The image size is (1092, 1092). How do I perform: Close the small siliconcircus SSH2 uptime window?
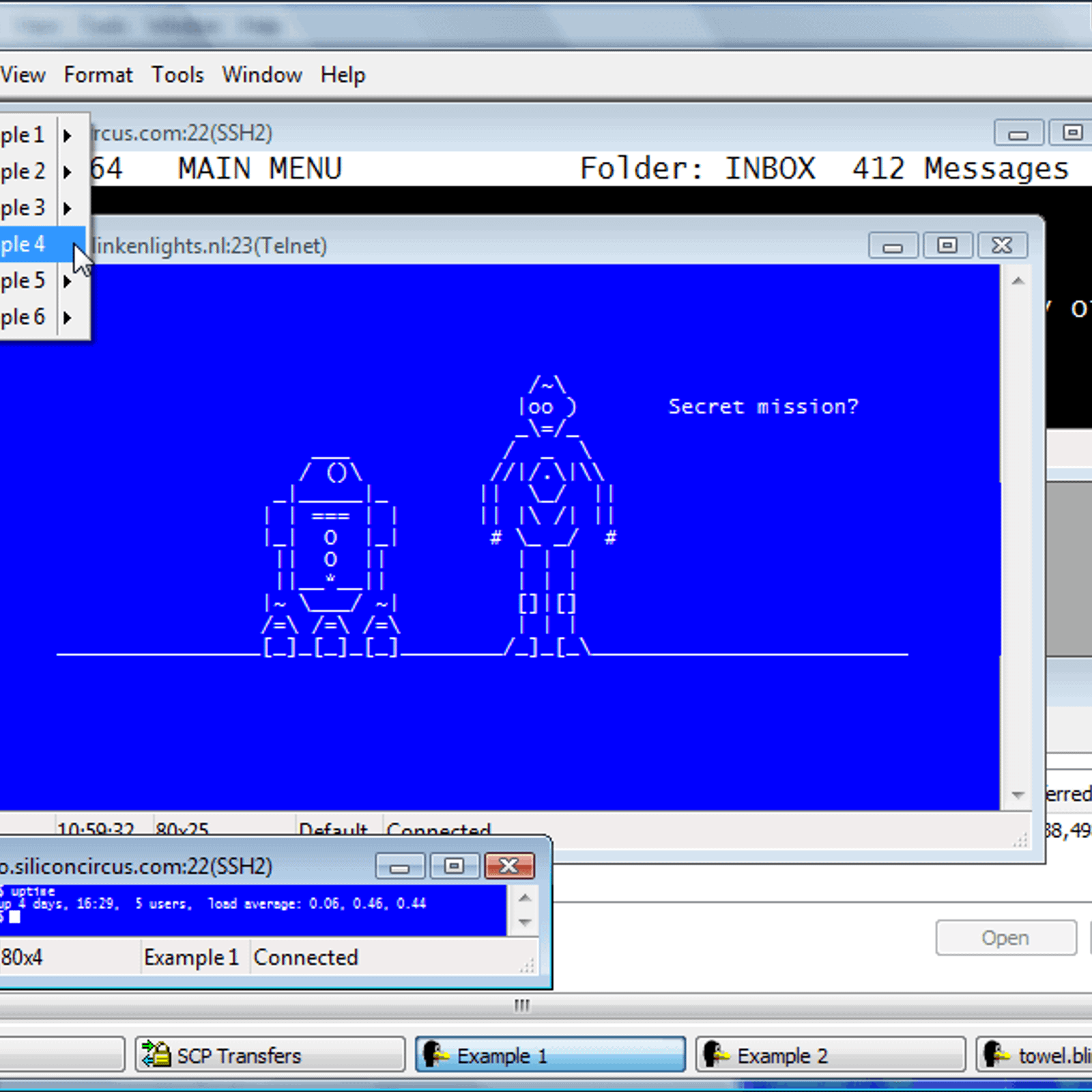(509, 866)
